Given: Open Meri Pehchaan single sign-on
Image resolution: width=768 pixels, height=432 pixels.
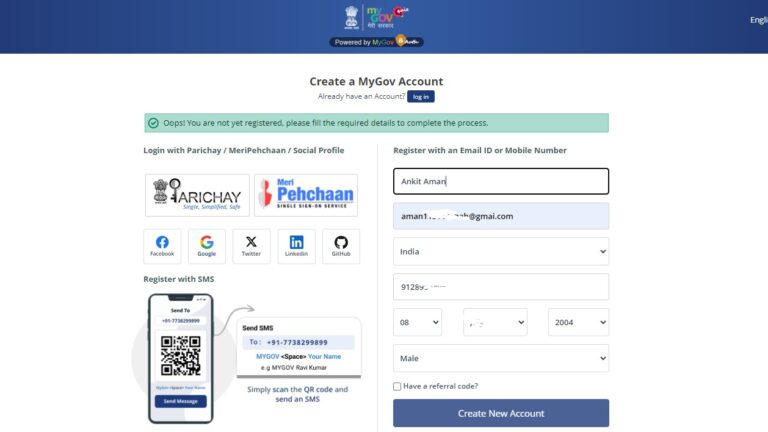Looking at the screenshot, I should click(305, 195).
